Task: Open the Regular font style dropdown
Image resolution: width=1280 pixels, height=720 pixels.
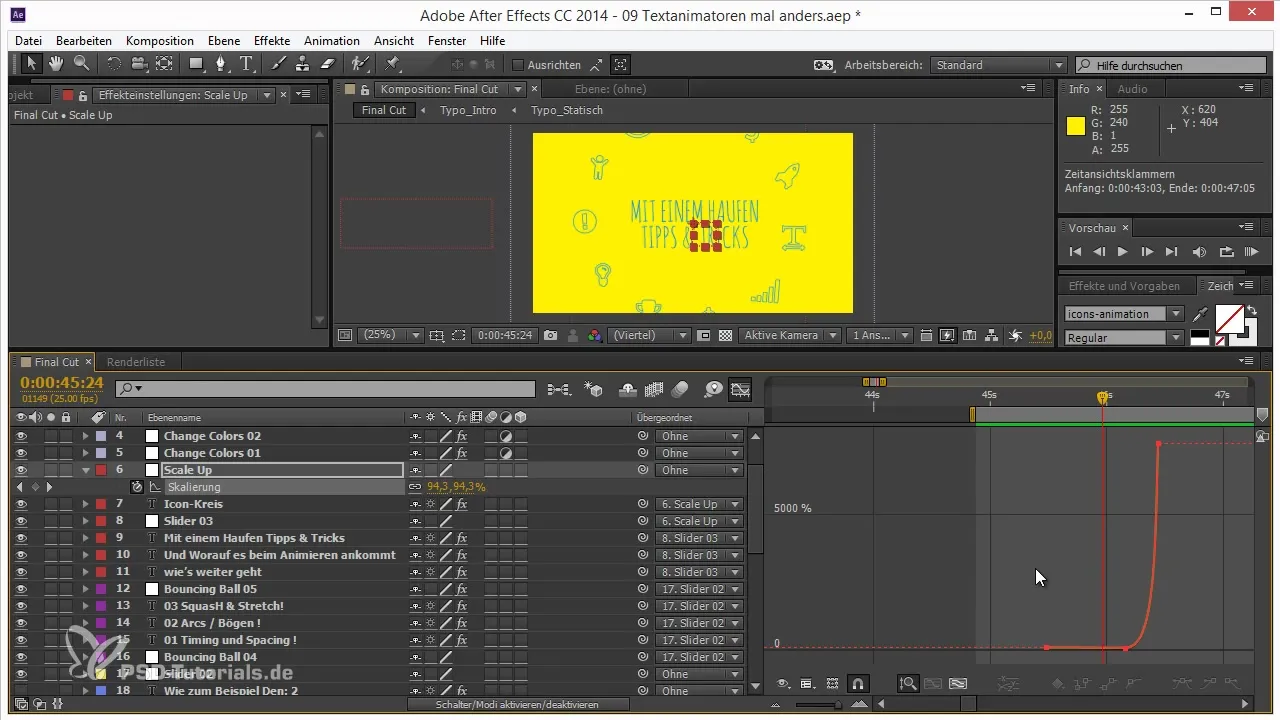Action: (x=1124, y=338)
